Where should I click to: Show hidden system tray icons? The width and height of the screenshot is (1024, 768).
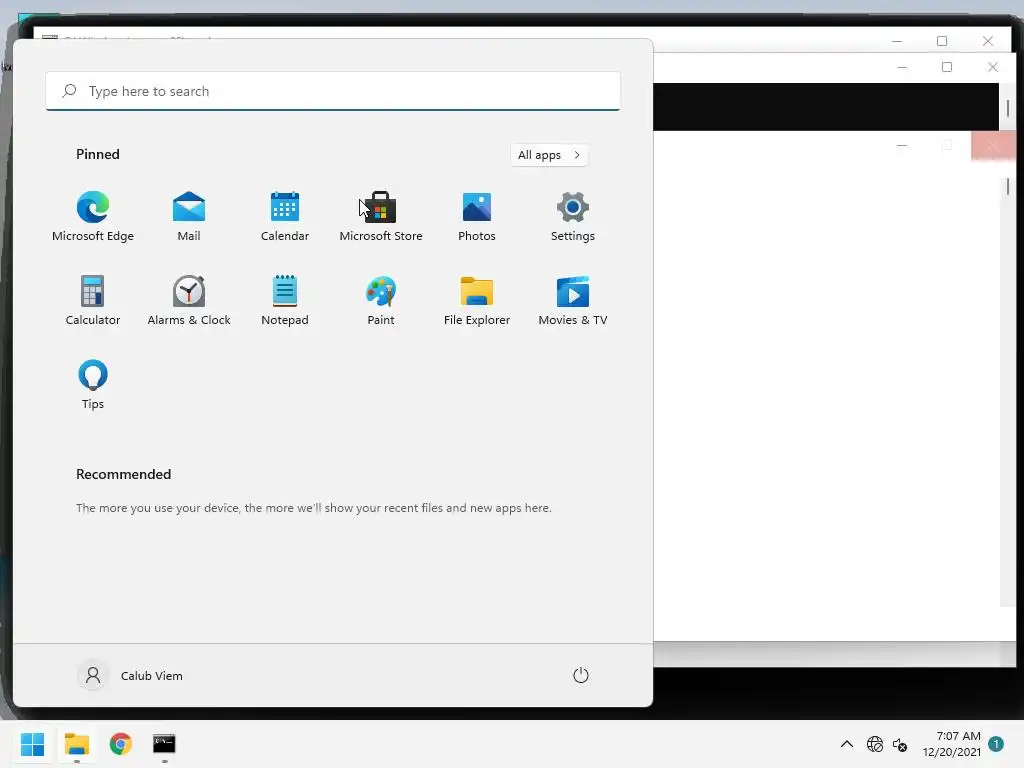pos(846,744)
